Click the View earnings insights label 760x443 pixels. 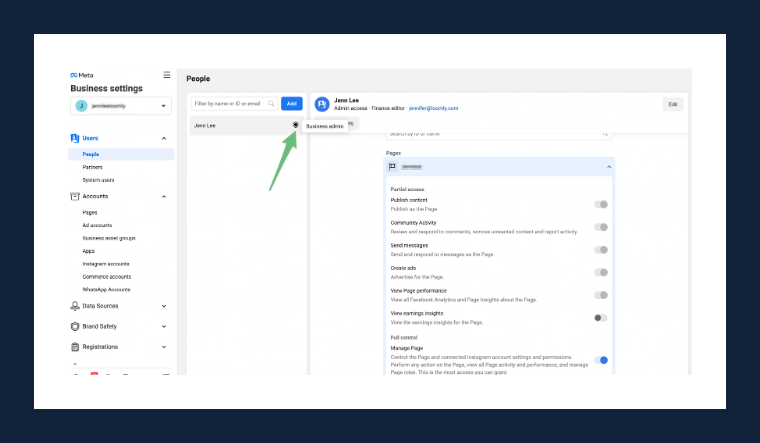(x=417, y=314)
